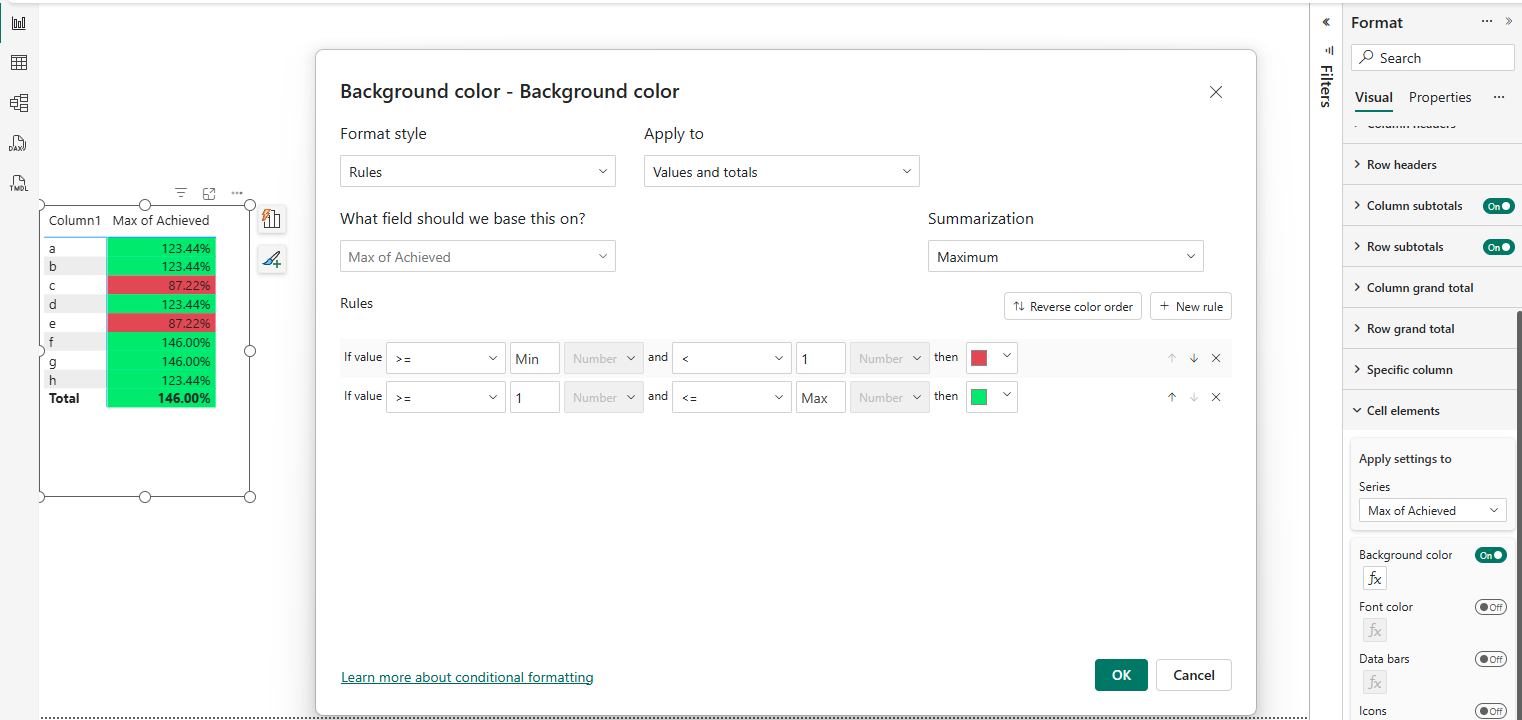Open the Format style dropdown
The image size is (1522, 720).
478,172
